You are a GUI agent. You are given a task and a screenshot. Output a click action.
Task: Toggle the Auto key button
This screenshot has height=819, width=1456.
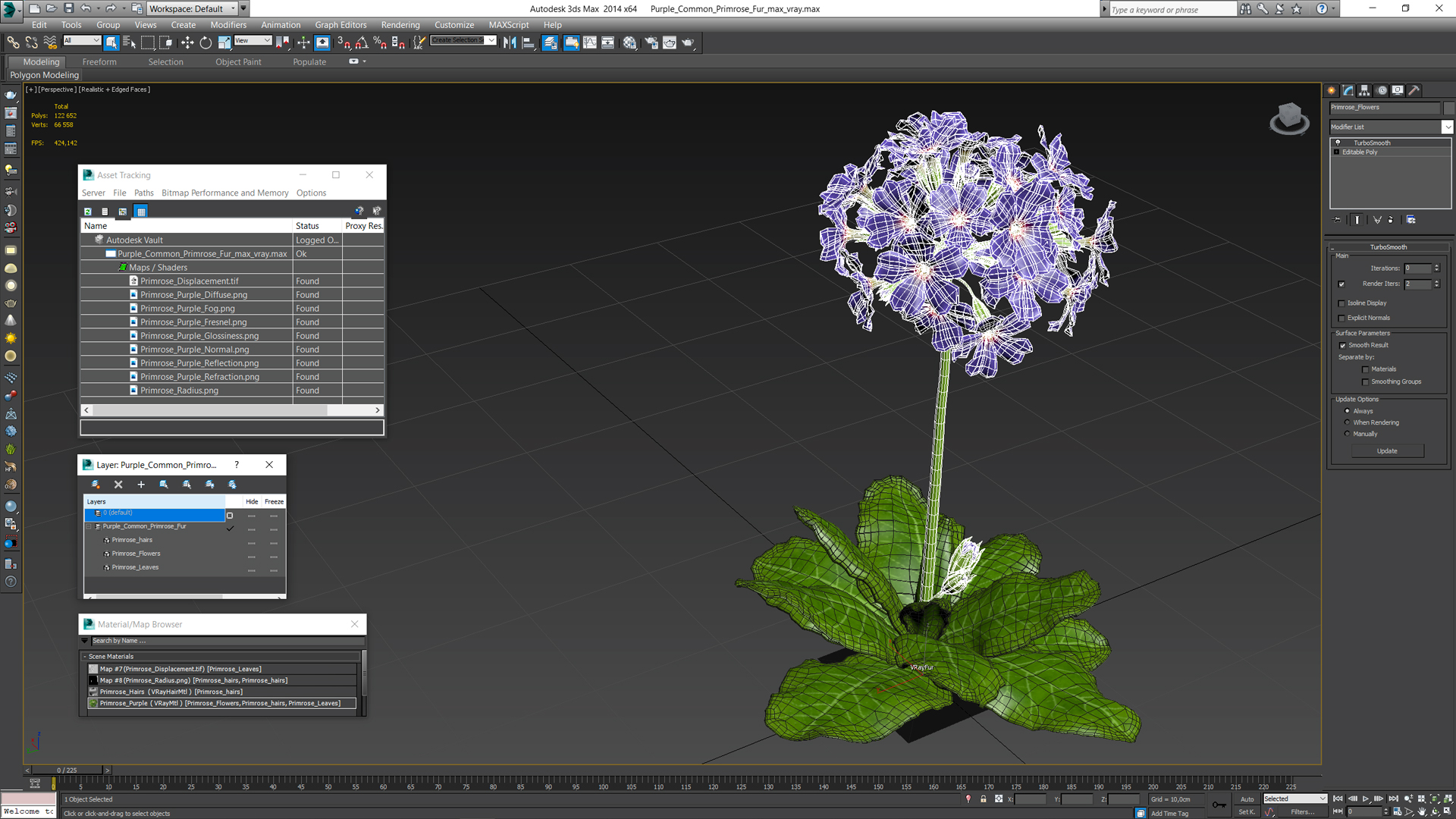tap(1247, 799)
